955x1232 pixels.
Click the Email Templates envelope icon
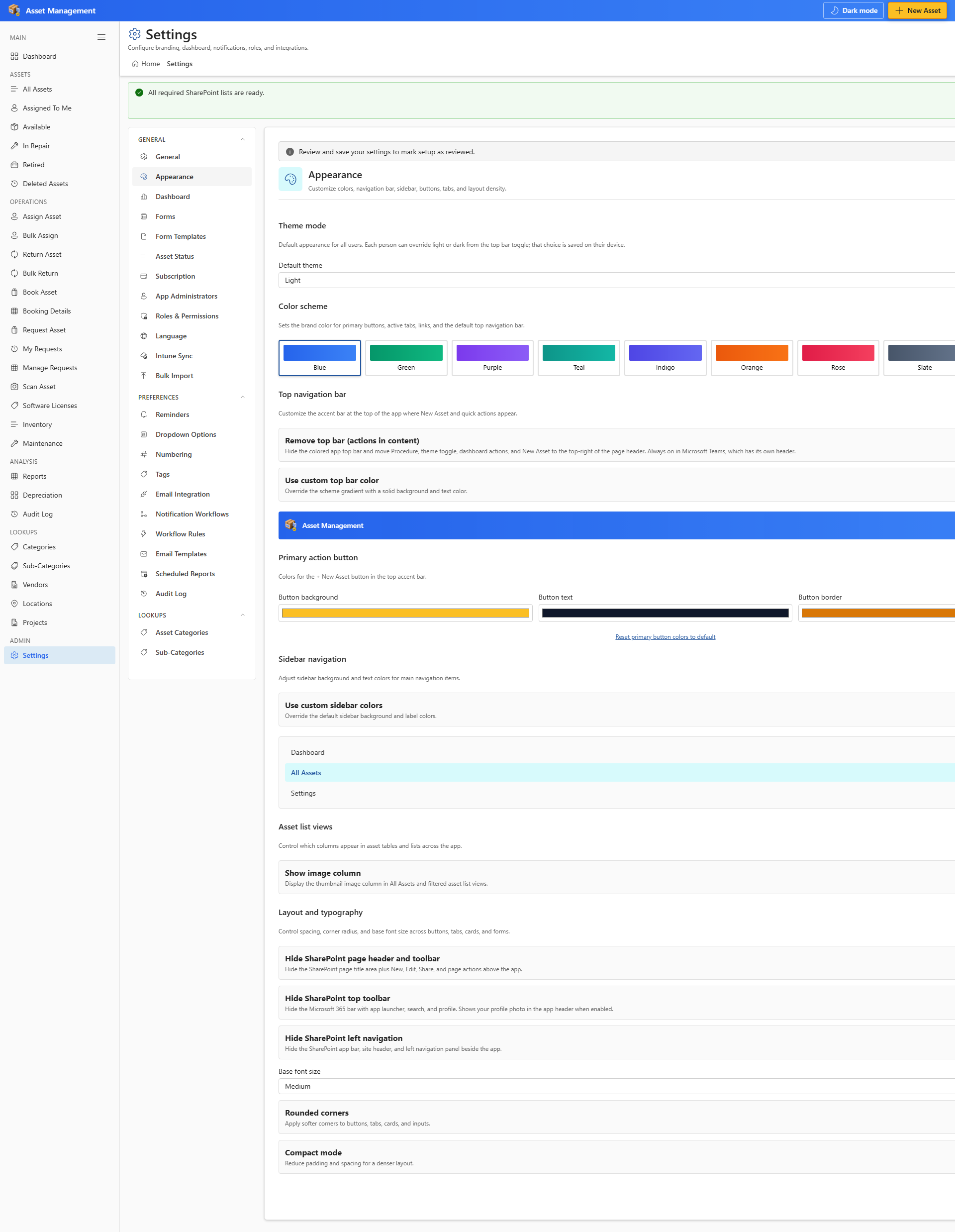point(144,553)
